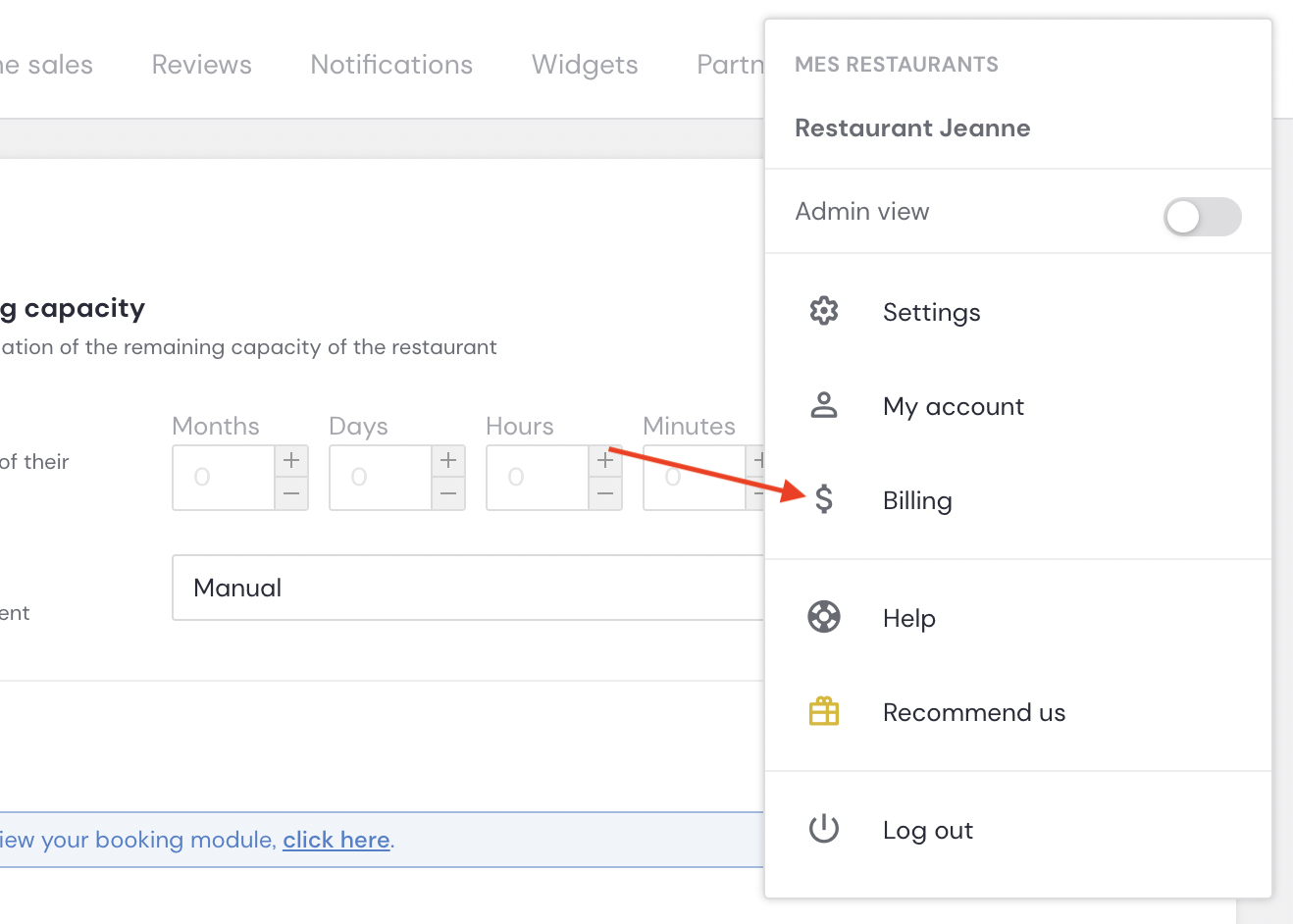This screenshot has height=924, width=1293.
Task: Open the Notifications tab
Action: pyautogui.click(x=391, y=64)
